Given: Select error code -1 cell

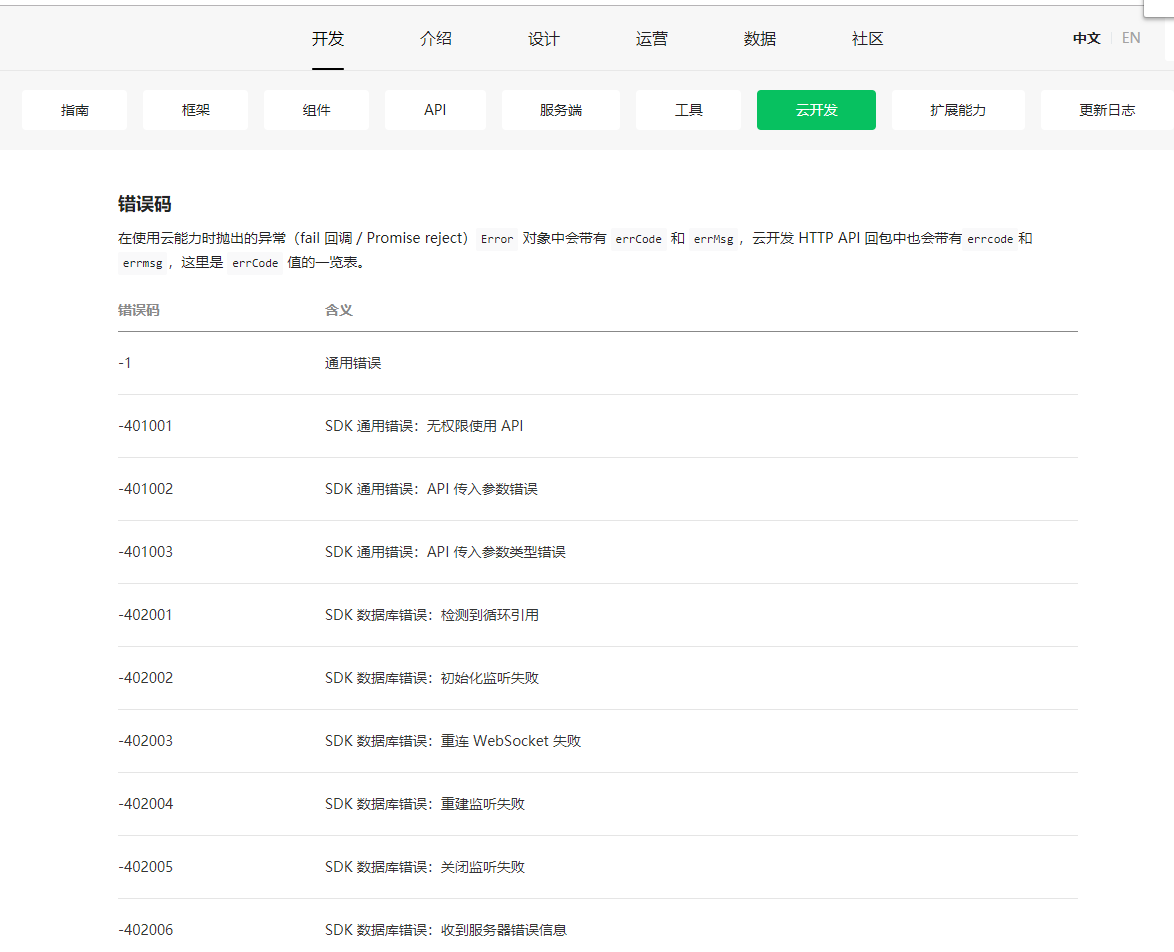Looking at the screenshot, I should point(125,363).
